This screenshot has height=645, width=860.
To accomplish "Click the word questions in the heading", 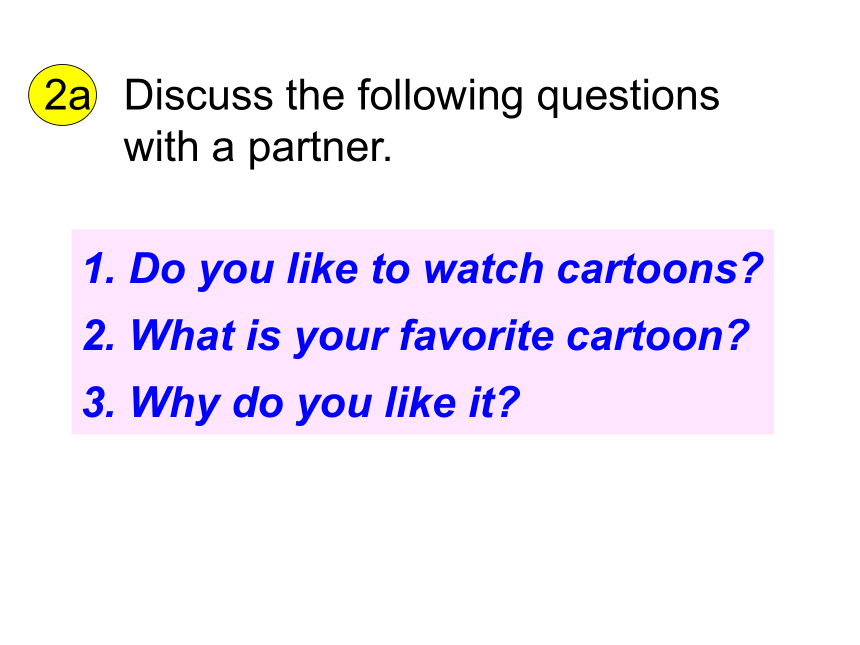I will [x=628, y=98].
